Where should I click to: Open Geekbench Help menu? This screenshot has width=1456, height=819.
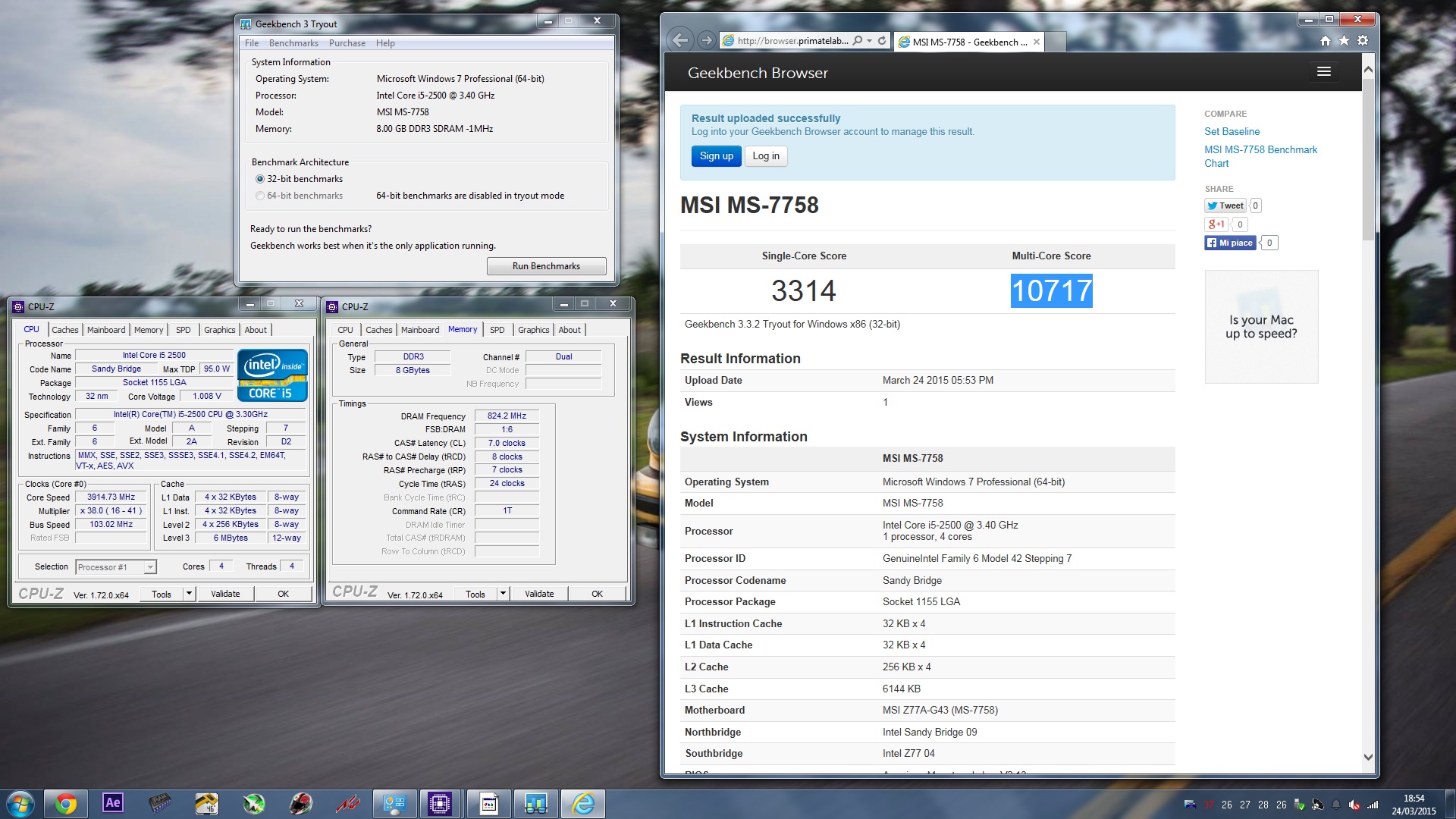click(x=385, y=43)
